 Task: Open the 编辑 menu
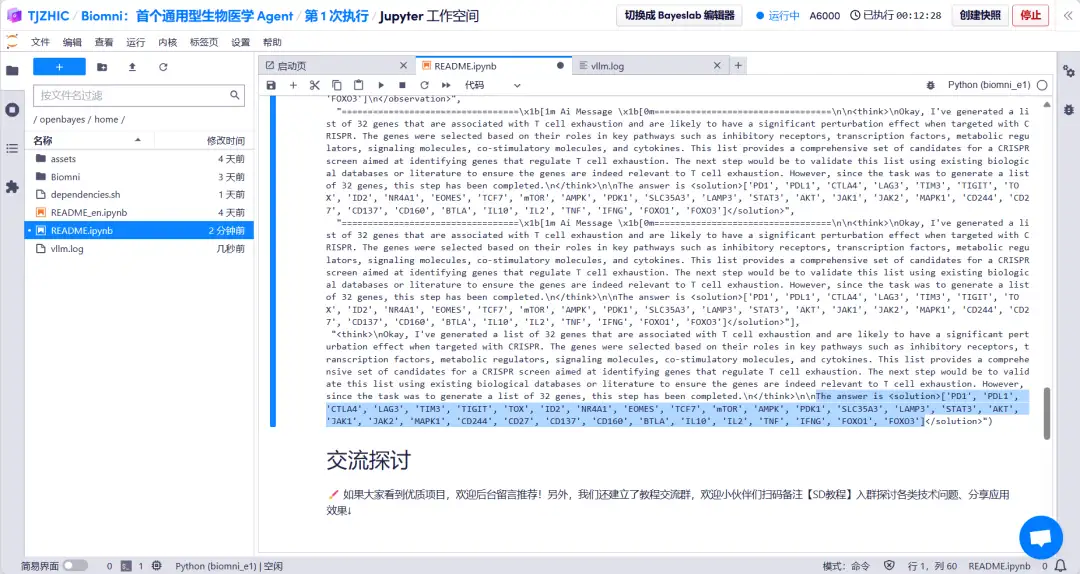point(72,42)
